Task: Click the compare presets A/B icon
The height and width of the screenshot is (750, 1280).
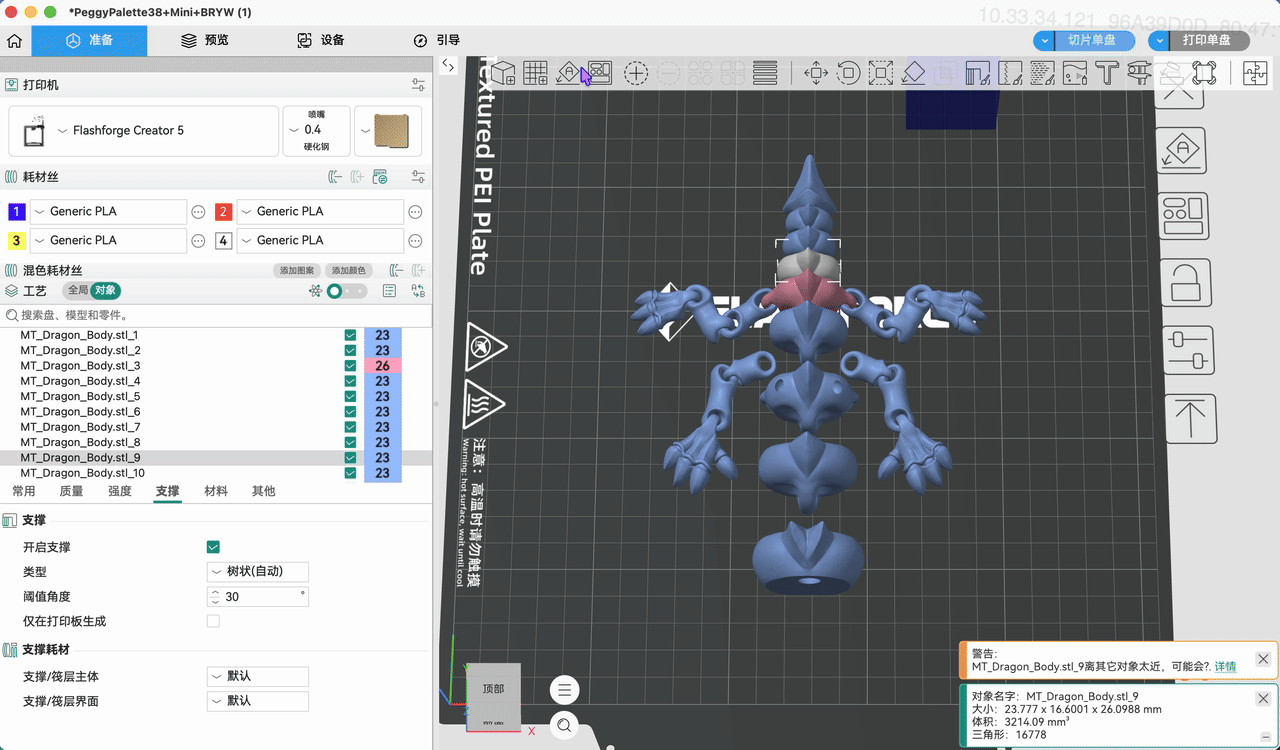Action: [418, 291]
